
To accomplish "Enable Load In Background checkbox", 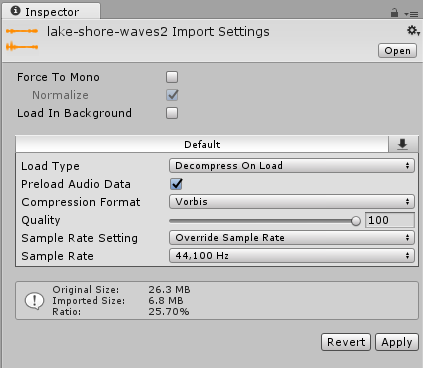I will pos(172,113).
